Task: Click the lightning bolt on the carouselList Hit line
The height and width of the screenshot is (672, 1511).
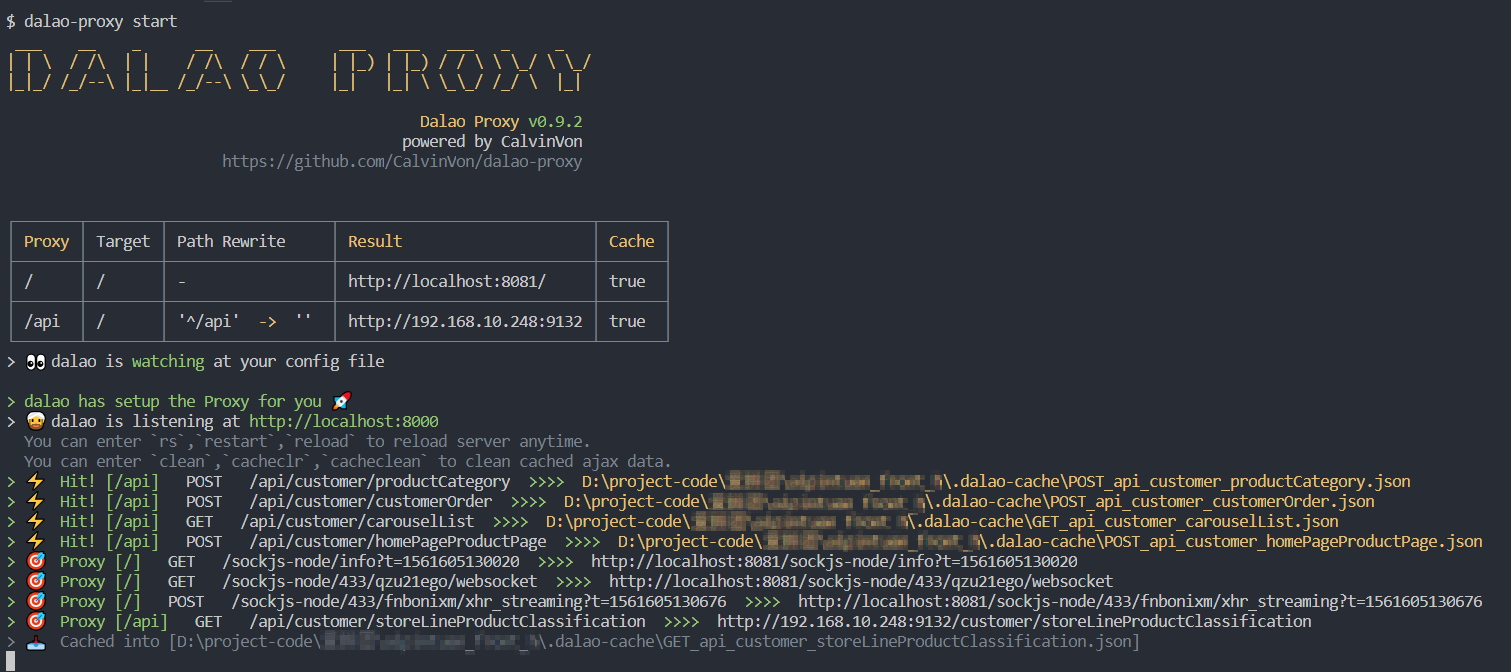Action: 34,521
